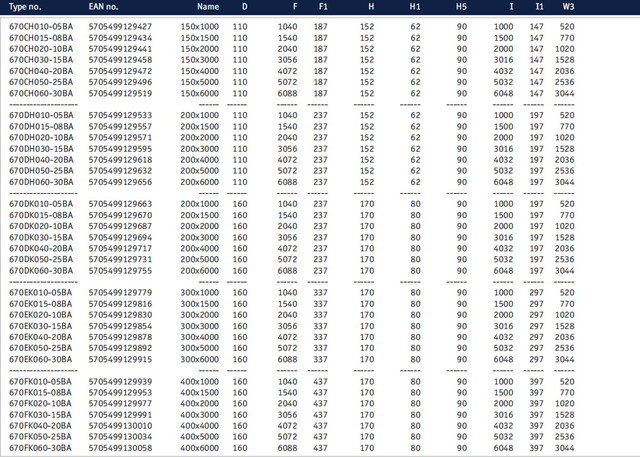Click EAN number 5705499129519
Image resolution: width=640 pixels, height=457 pixels.
click(120, 93)
